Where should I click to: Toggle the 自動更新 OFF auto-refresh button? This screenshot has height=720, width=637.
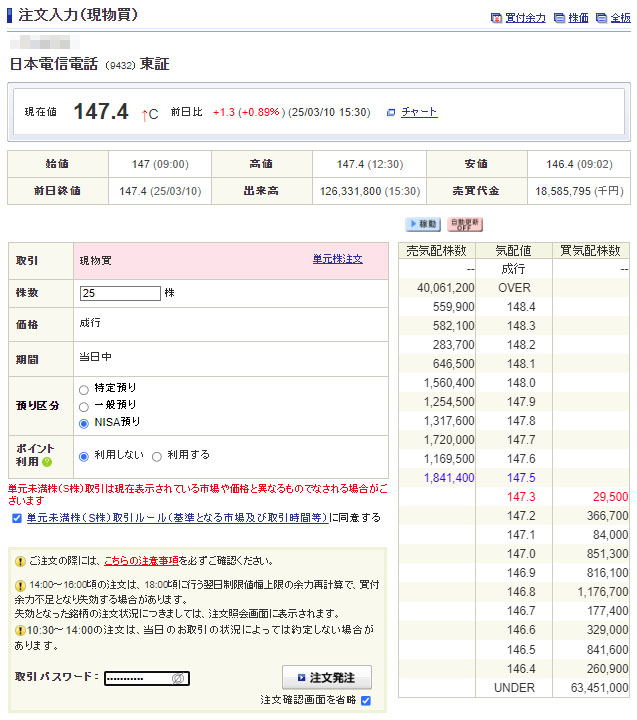point(465,224)
